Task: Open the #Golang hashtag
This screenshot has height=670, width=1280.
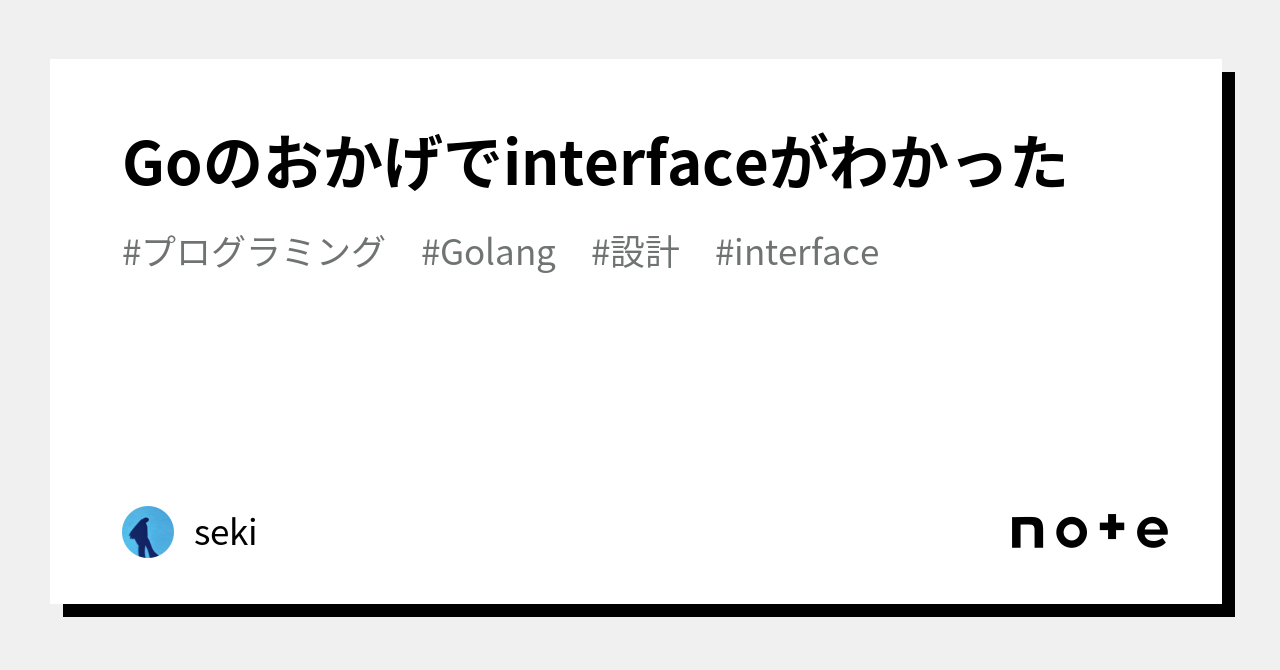Action: pos(488,252)
